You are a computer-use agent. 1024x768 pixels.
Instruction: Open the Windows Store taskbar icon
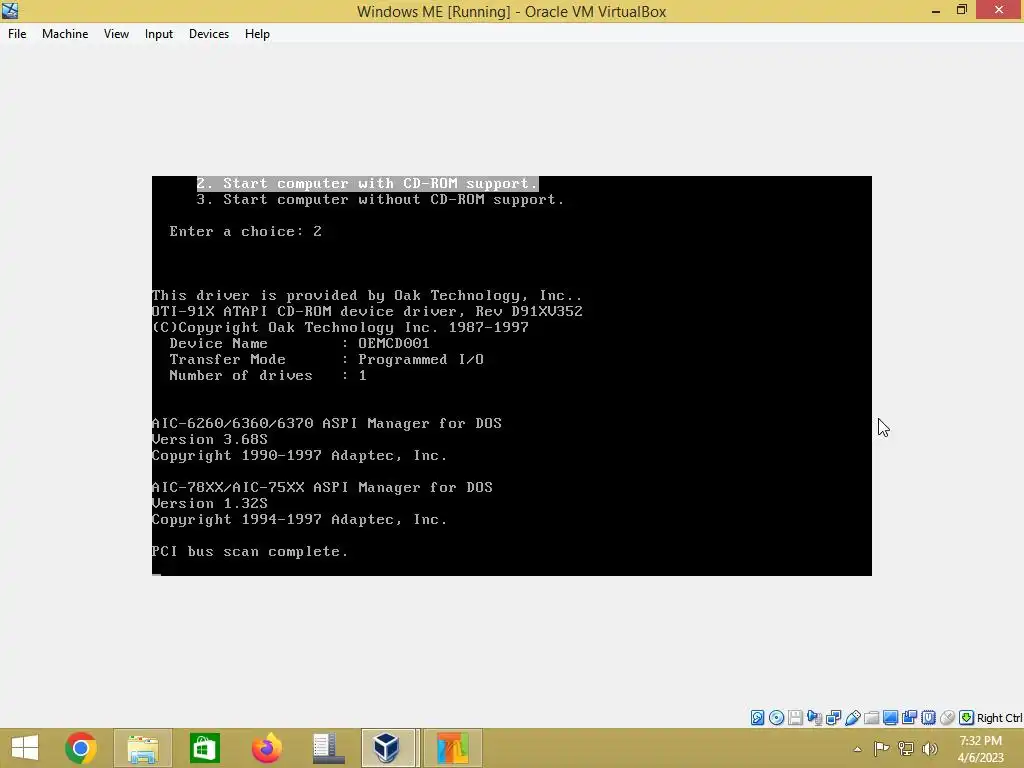tap(204, 748)
